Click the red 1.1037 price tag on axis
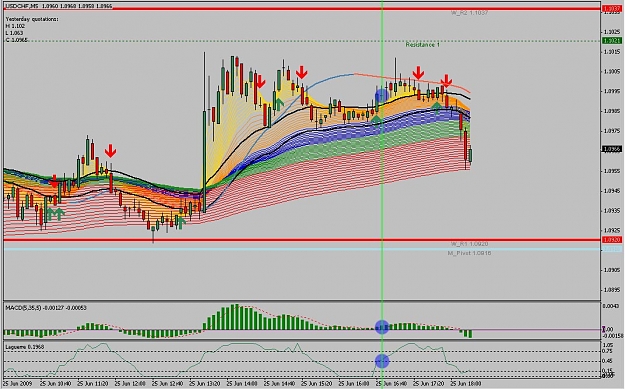This screenshot has height=389, width=625. coord(612,8)
